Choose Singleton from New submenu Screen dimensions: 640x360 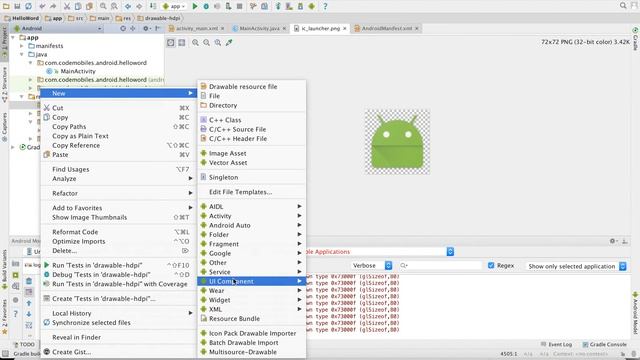tap(251, 178)
